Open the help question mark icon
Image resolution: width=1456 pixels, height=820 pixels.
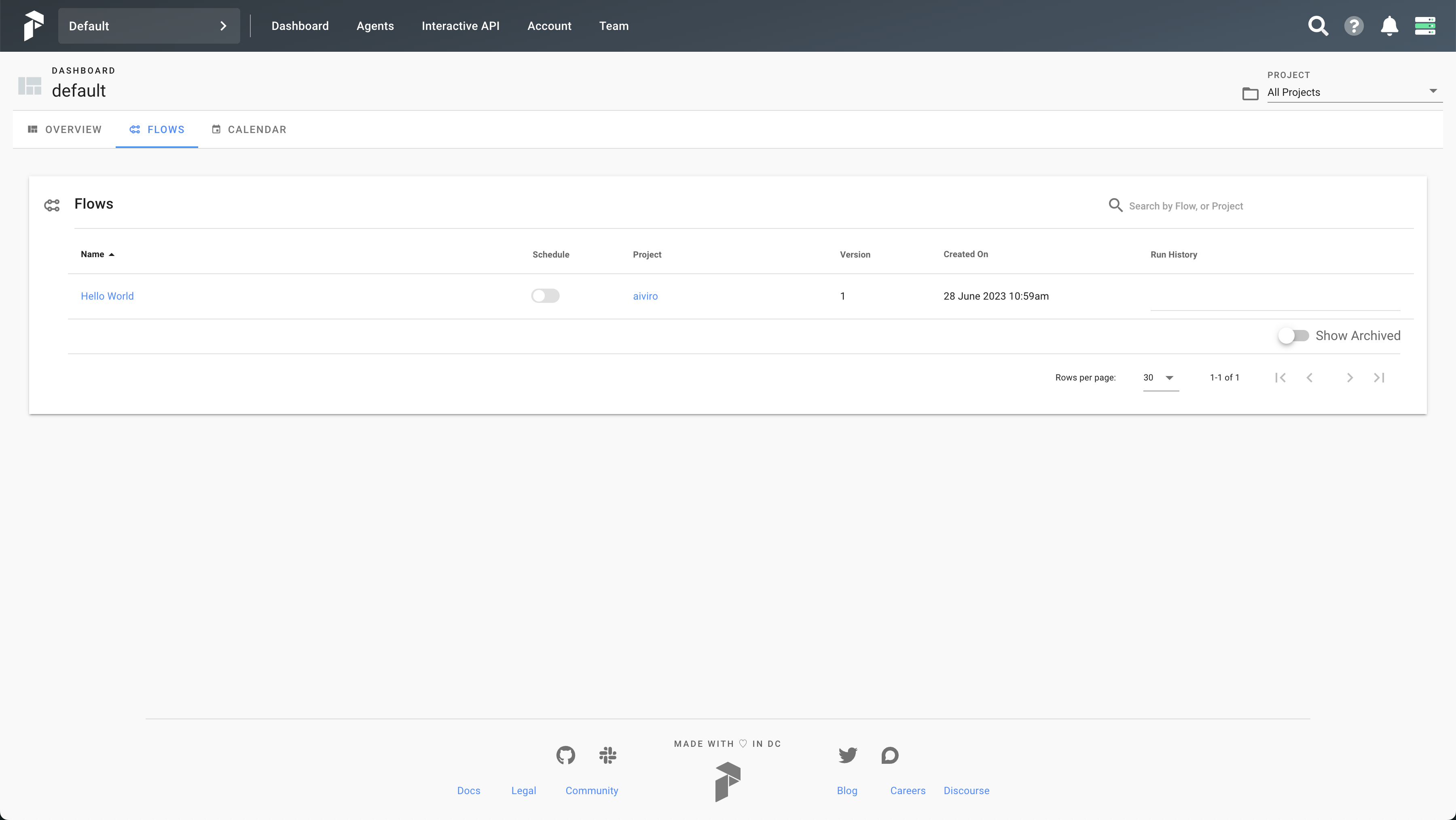click(x=1354, y=26)
